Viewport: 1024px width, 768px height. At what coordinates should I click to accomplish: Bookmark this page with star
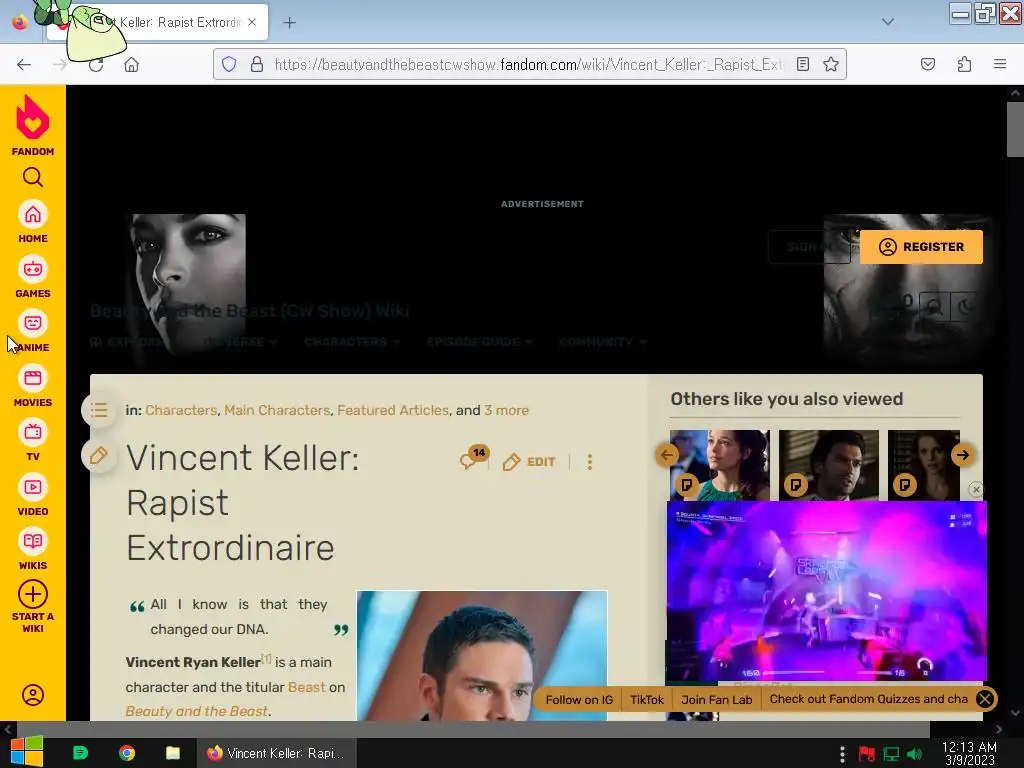pyautogui.click(x=831, y=64)
